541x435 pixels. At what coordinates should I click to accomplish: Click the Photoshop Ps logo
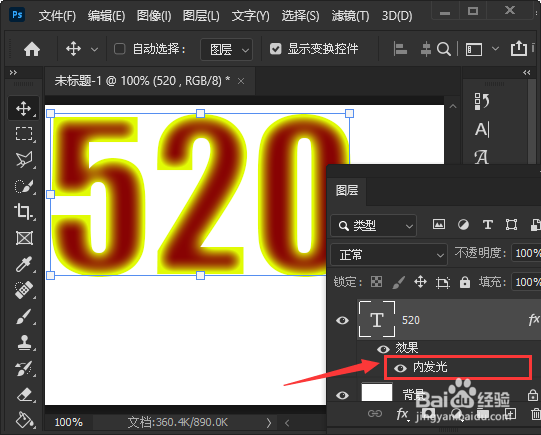pos(17,15)
